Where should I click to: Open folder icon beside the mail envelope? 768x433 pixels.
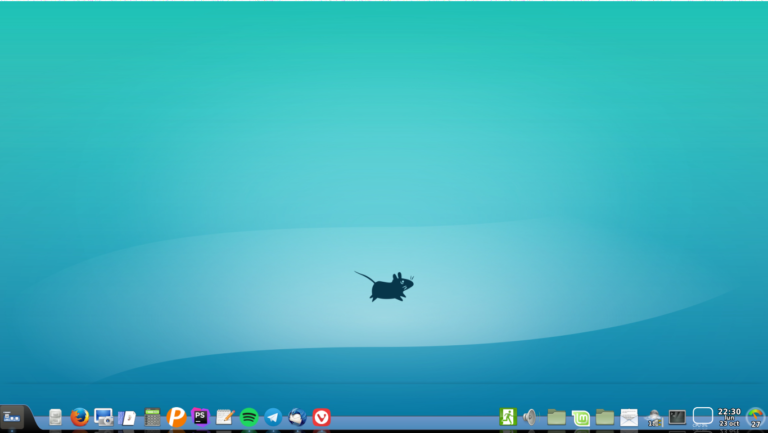point(605,417)
